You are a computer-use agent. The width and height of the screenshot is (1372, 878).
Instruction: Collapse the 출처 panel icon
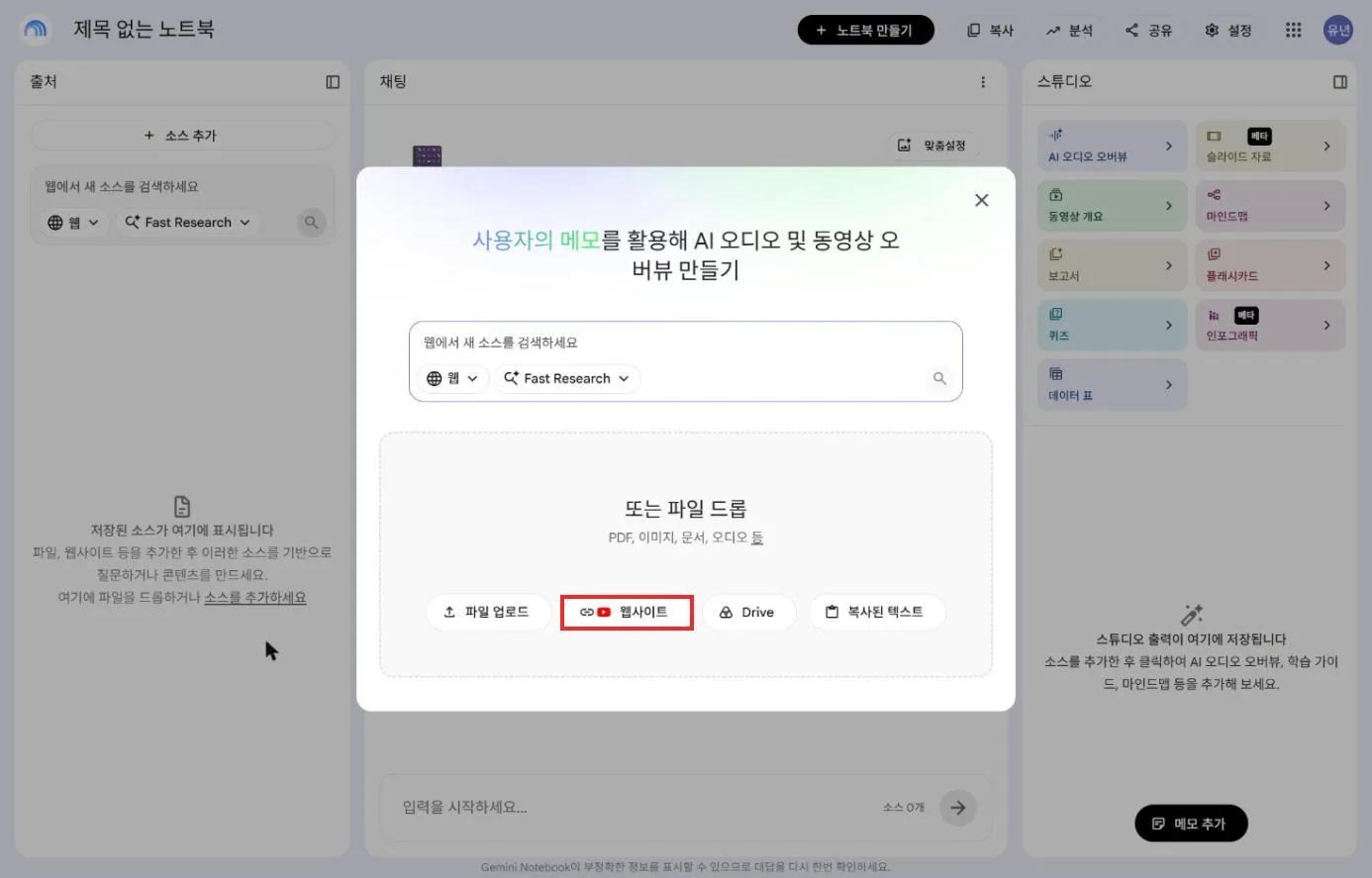click(x=333, y=82)
